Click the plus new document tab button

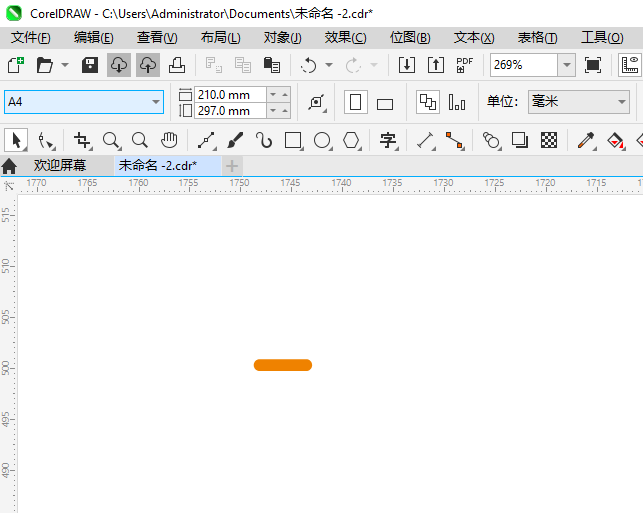232,166
